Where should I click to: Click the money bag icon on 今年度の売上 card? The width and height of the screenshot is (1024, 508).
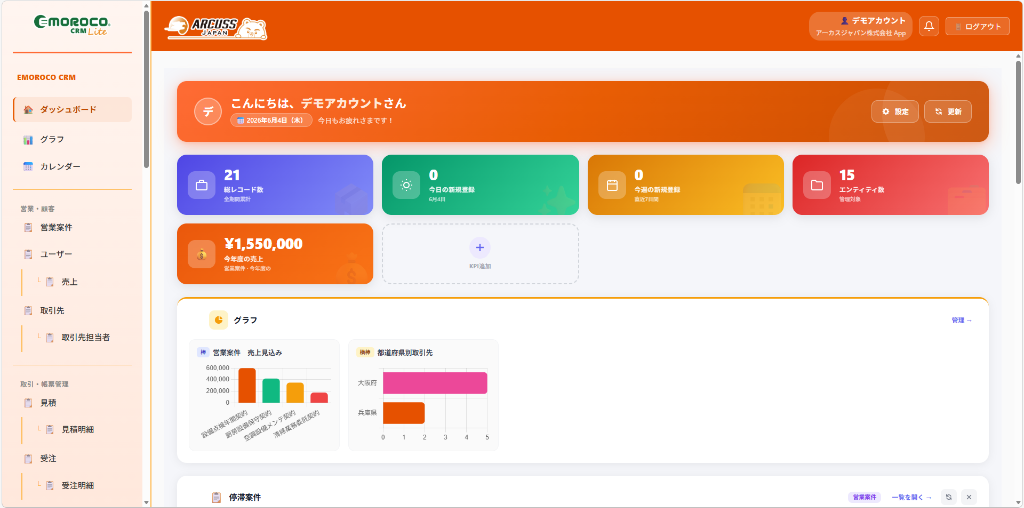click(x=202, y=254)
